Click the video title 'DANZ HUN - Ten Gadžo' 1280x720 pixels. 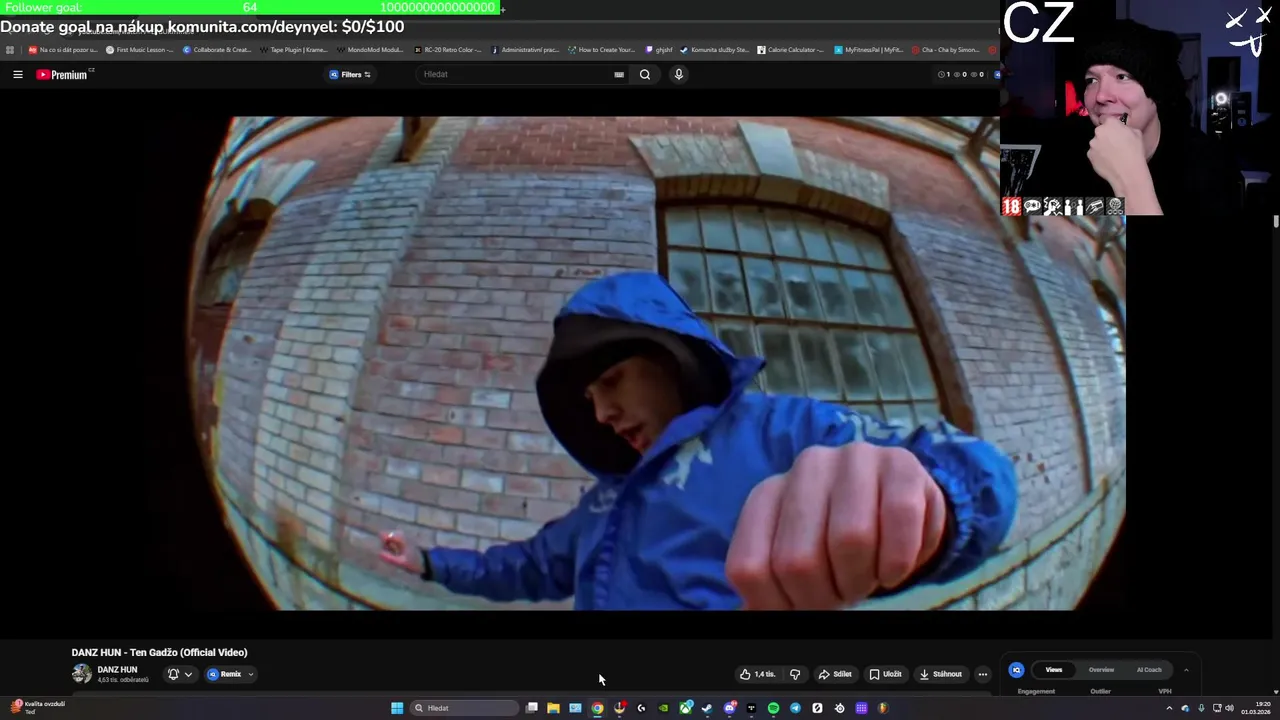click(159, 652)
